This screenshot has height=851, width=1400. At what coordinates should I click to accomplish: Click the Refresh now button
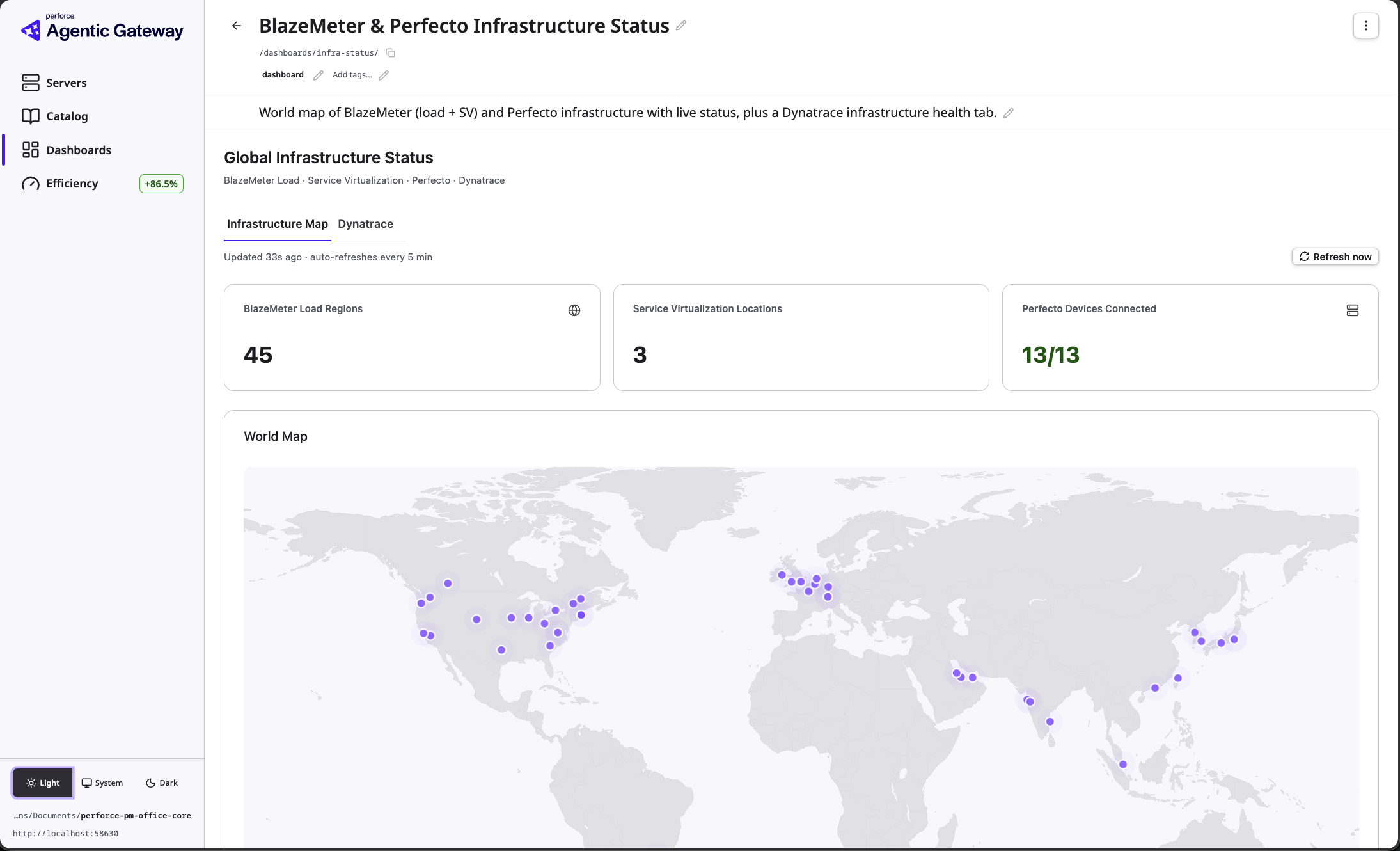point(1335,257)
